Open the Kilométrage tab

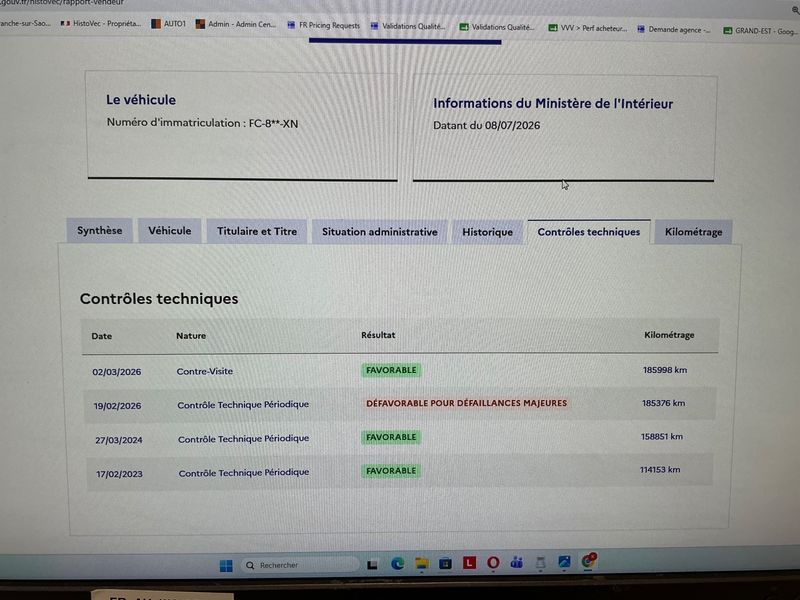click(693, 232)
